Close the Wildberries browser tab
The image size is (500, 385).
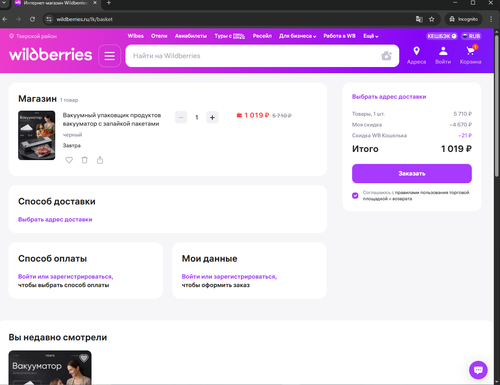tap(95, 3)
